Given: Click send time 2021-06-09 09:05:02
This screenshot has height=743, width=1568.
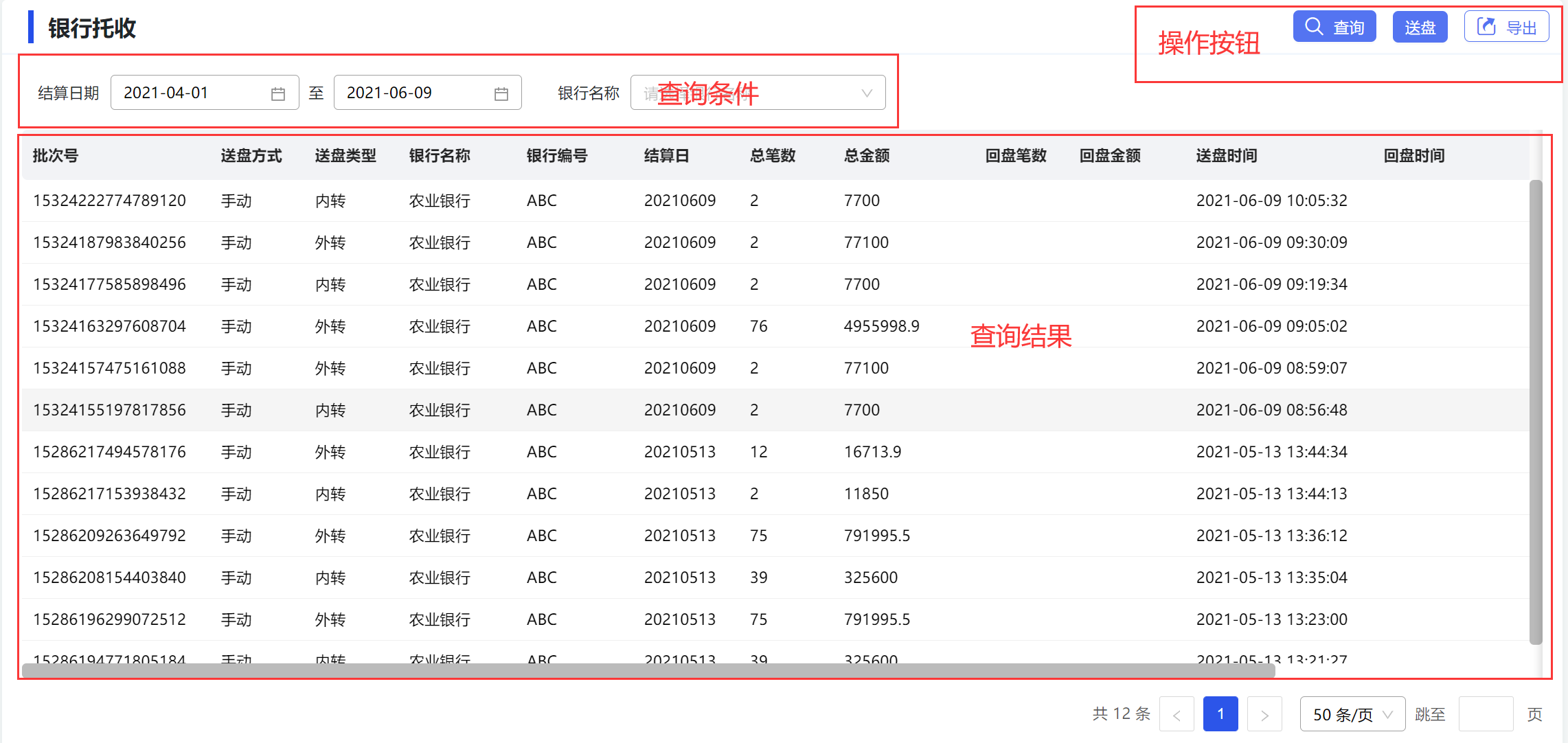Looking at the screenshot, I should point(1272,326).
